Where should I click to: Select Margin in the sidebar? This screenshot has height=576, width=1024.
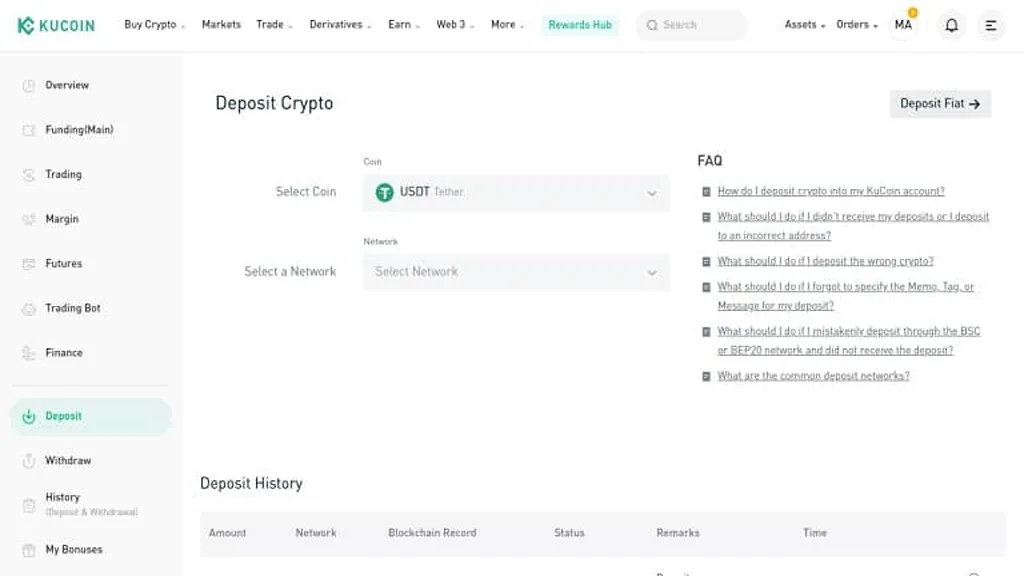tap(61, 219)
